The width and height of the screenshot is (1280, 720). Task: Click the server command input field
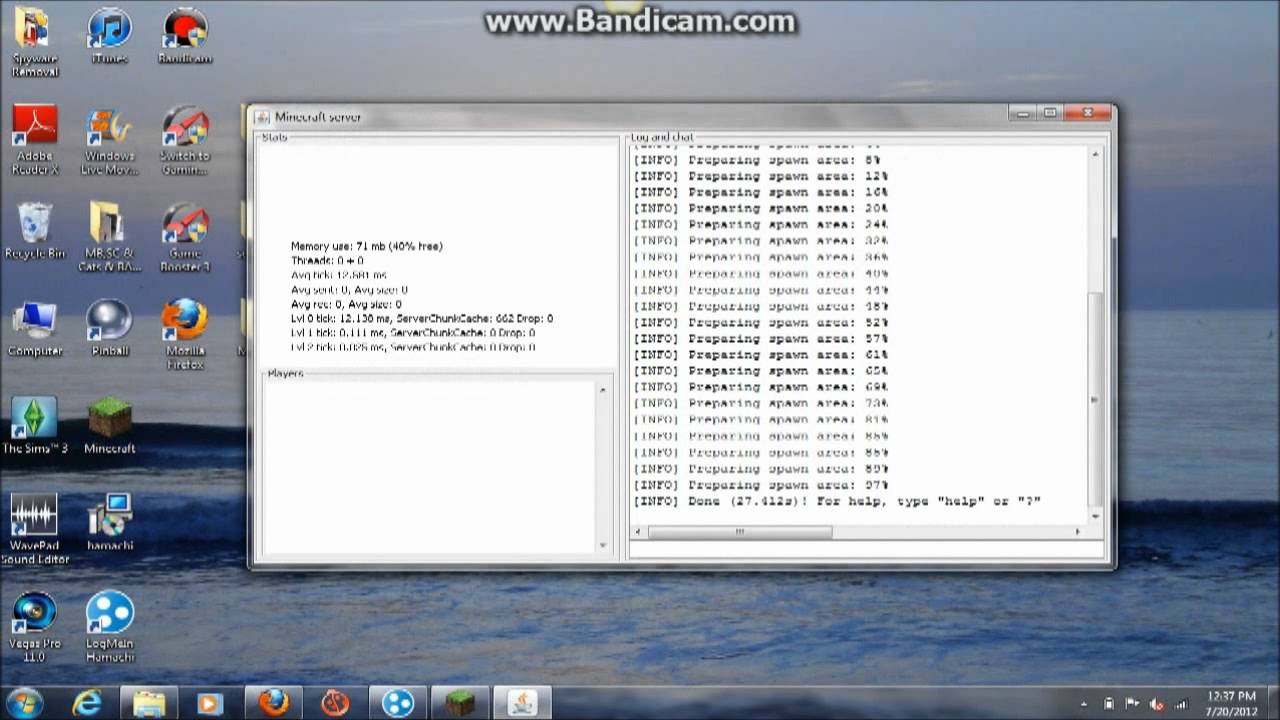[x=866, y=550]
